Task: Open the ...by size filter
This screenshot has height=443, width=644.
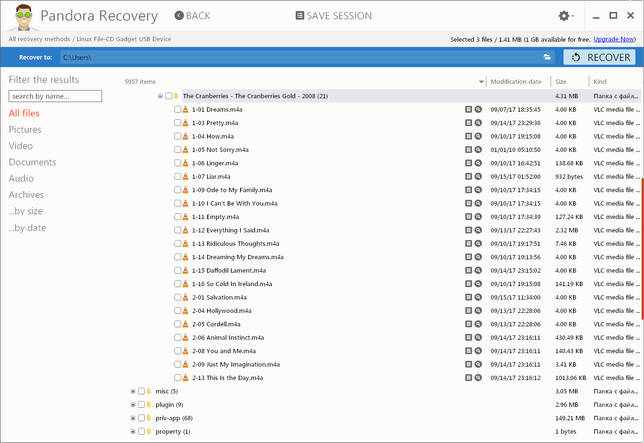Action: tap(26, 211)
